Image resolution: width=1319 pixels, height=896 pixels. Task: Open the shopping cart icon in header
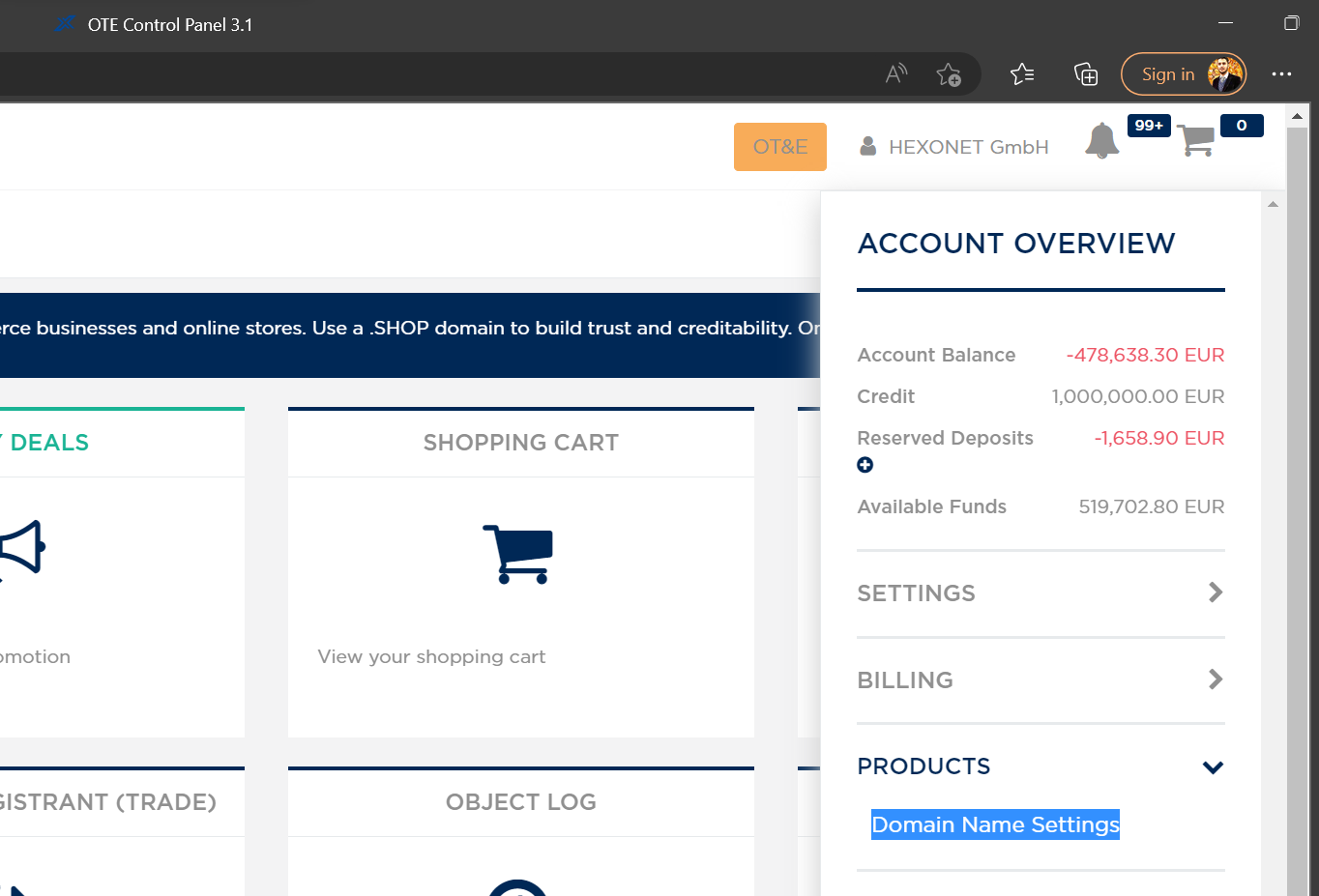[1196, 141]
